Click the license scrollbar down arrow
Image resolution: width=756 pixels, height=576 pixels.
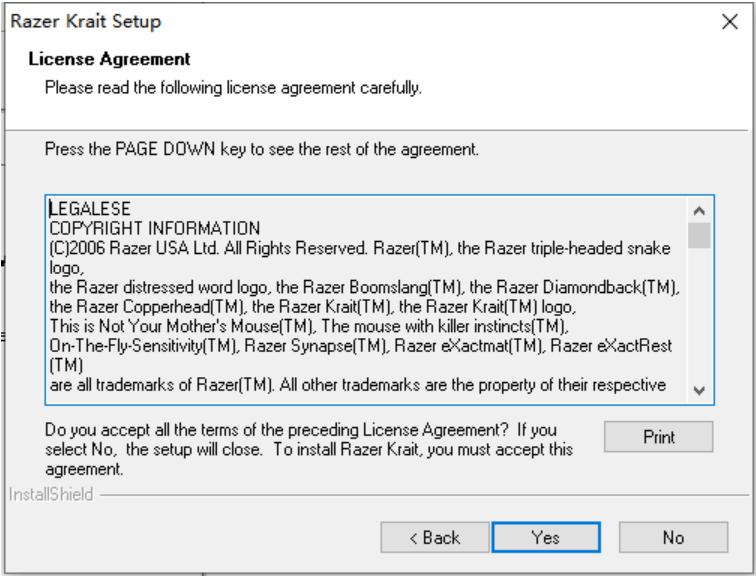click(699, 390)
